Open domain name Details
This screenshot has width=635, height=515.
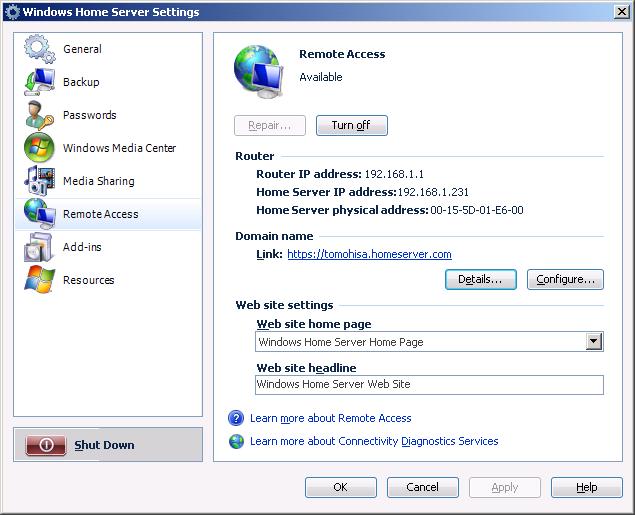(x=481, y=279)
